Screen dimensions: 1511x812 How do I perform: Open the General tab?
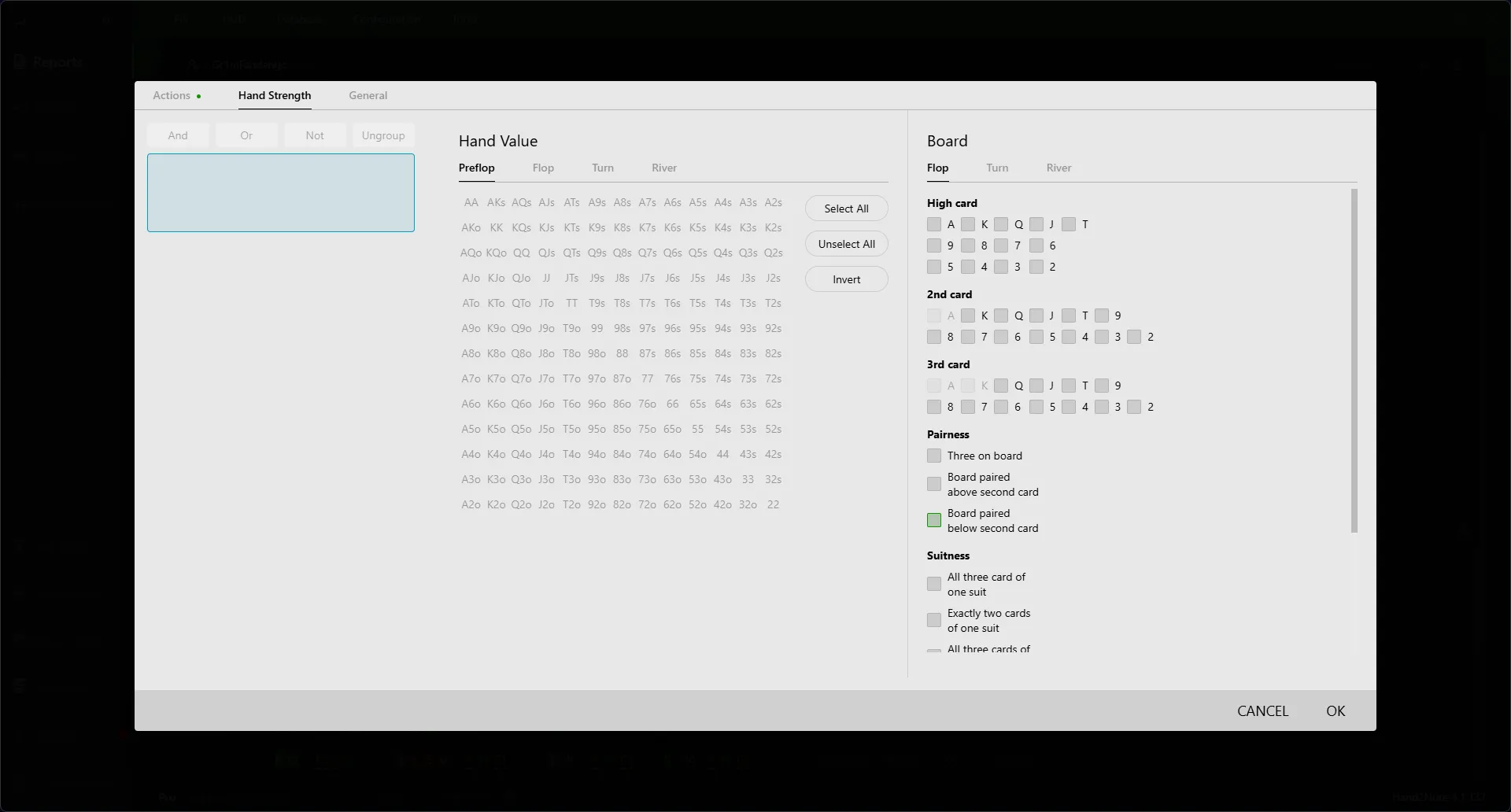(x=368, y=95)
